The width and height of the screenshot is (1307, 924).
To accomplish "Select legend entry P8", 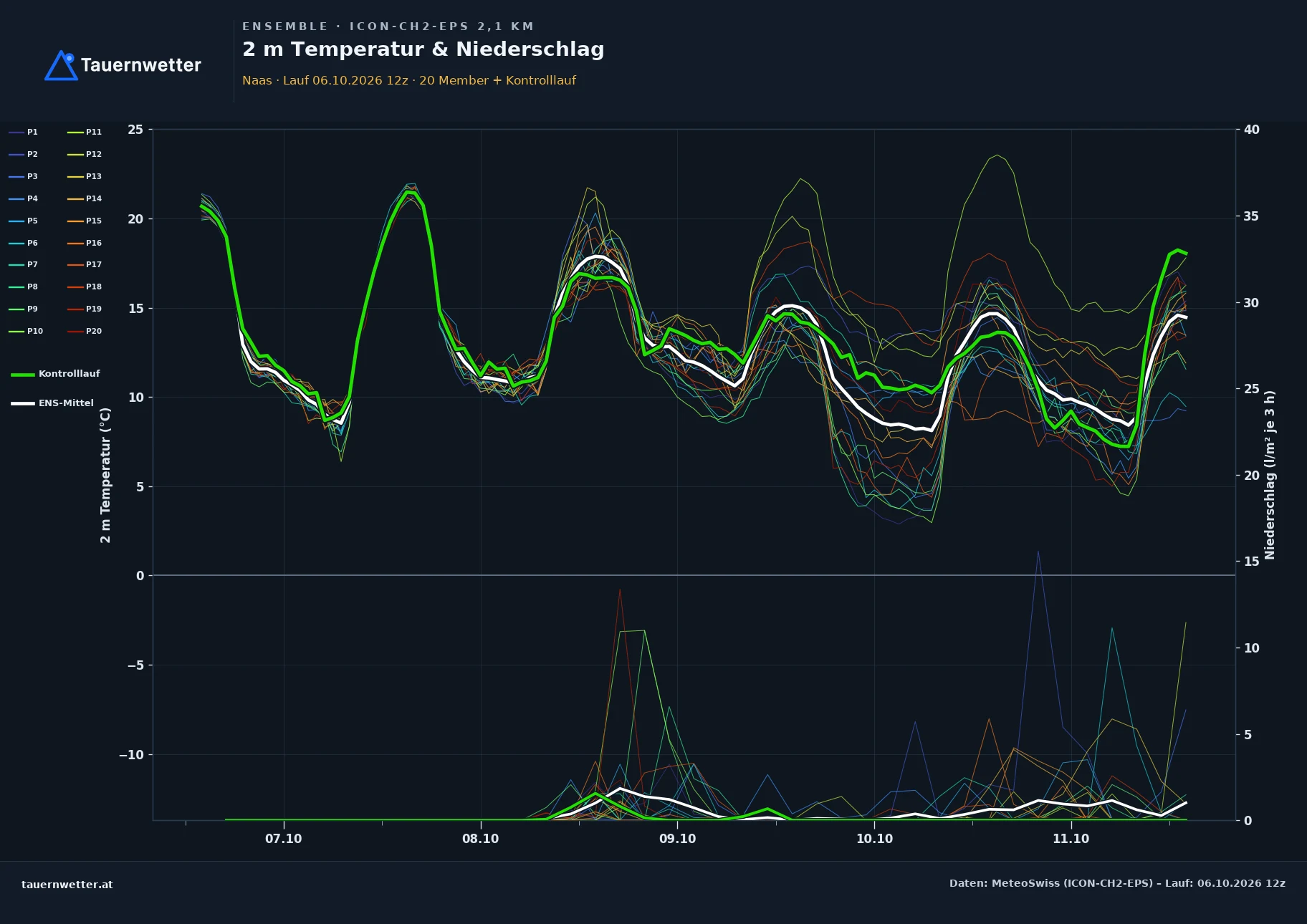I will 23,287.
